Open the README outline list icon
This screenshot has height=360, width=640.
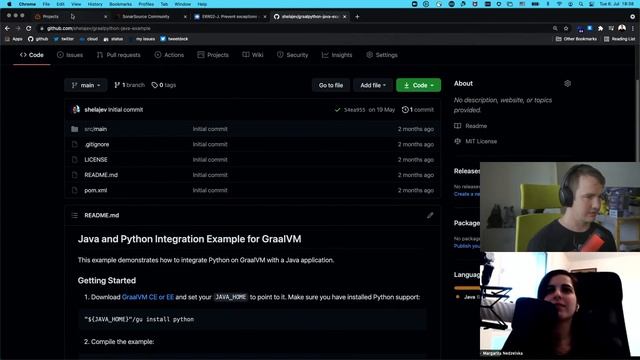(74, 215)
